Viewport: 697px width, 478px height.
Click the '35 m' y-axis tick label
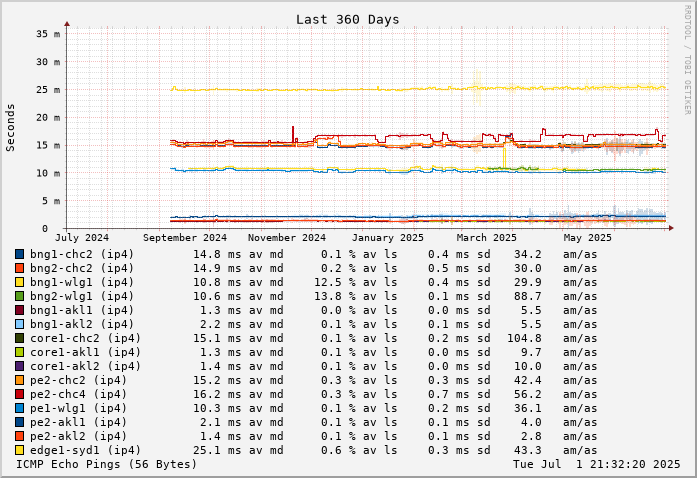pos(48,34)
